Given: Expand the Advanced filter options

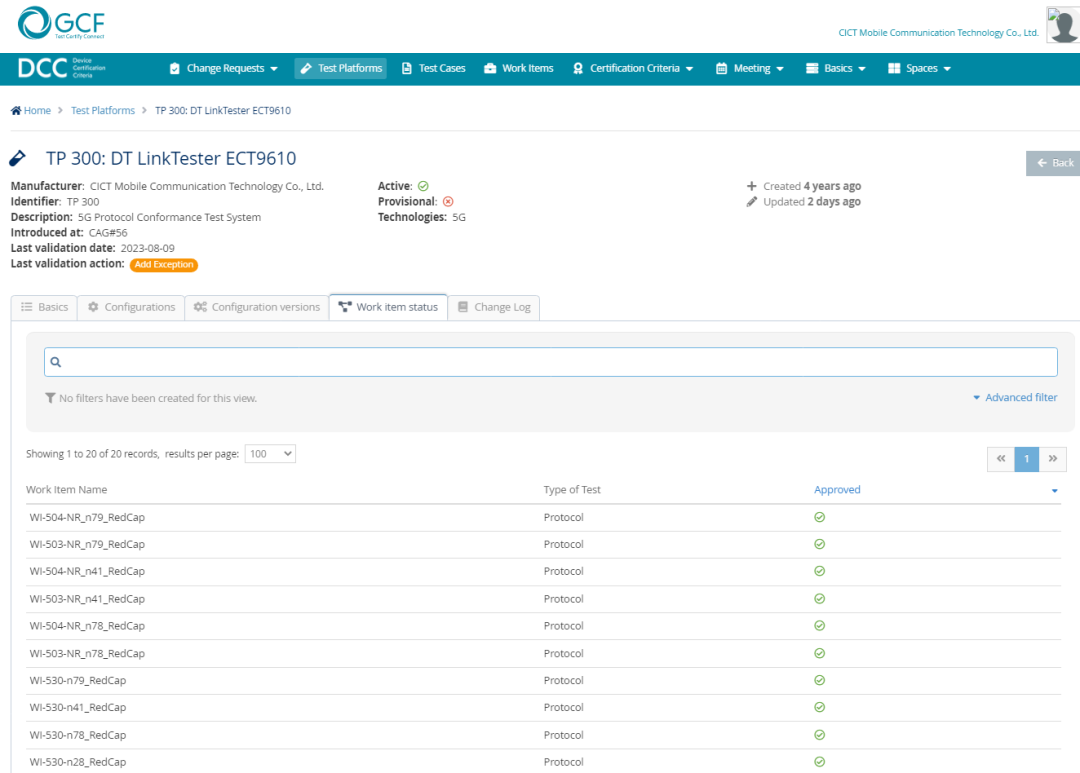Looking at the screenshot, I should tap(1014, 398).
